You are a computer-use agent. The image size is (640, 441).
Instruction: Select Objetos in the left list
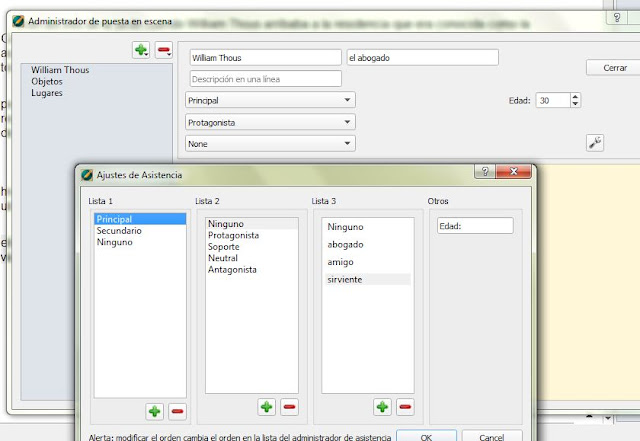pyautogui.click(x=47, y=81)
